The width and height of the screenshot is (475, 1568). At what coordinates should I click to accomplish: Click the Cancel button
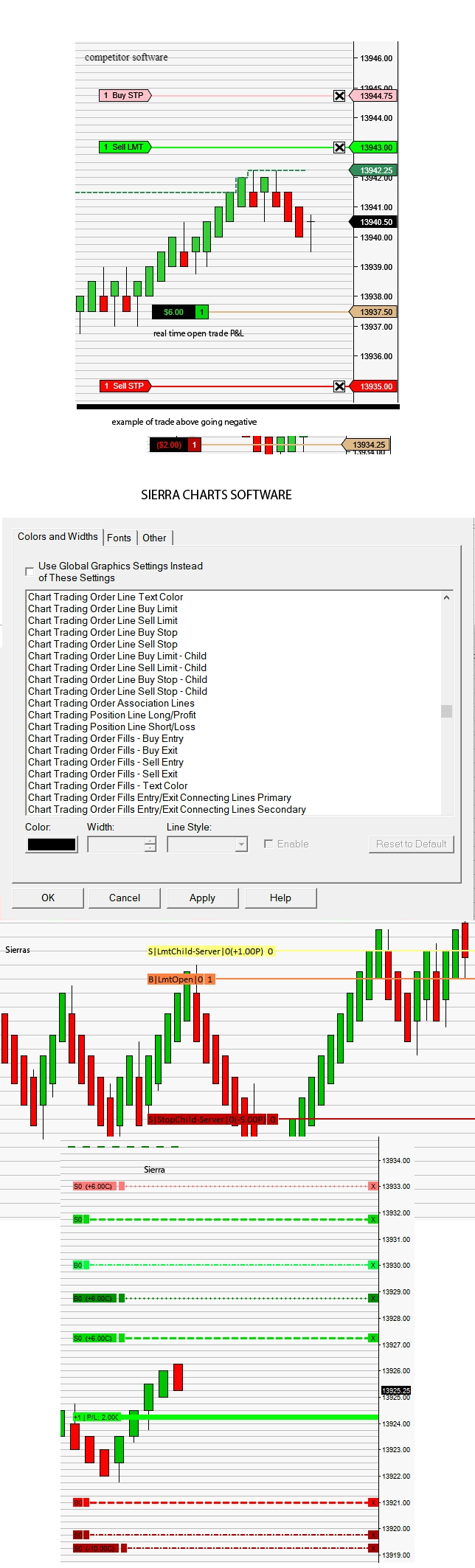[x=125, y=898]
